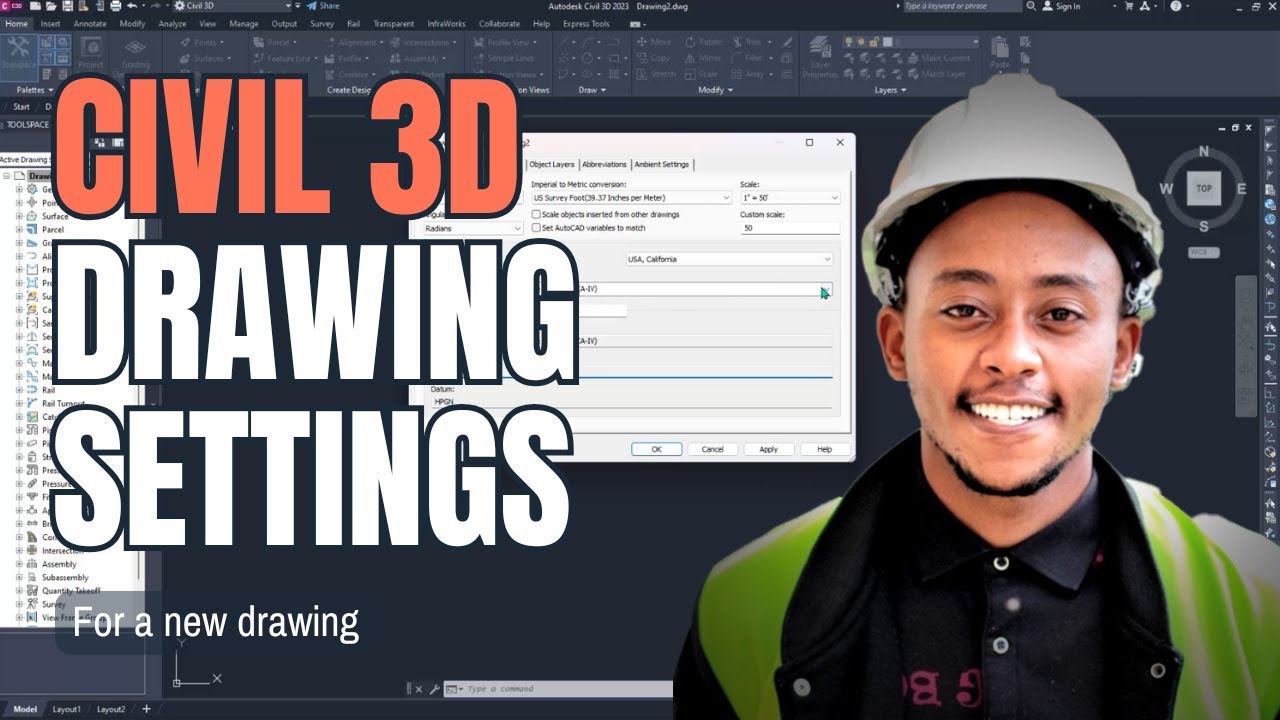This screenshot has width=1280, height=720.
Task: Open the Annotate menu
Action: point(89,23)
